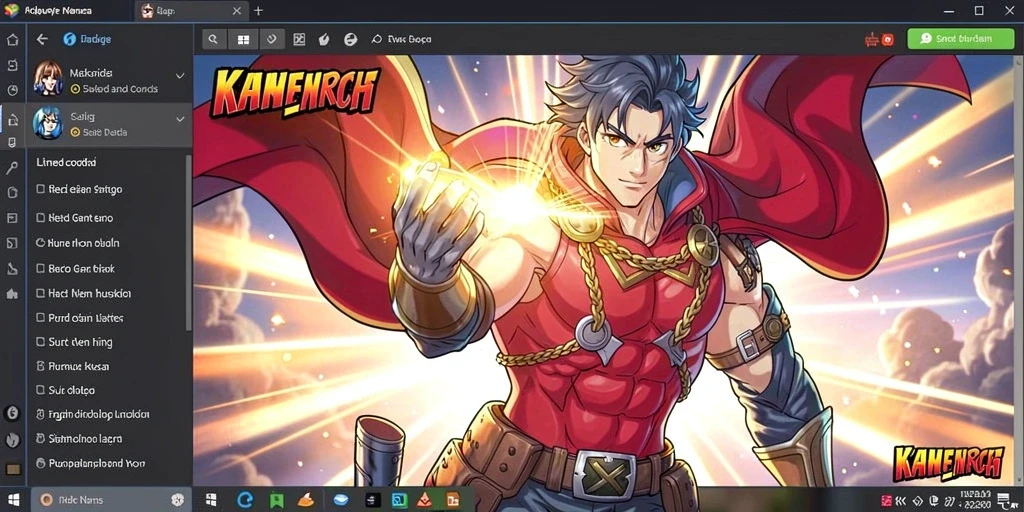Image resolution: width=1024 pixels, height=512 pixels.
Task: Open the new tab plus button
Action: click(x=259, y=10)
